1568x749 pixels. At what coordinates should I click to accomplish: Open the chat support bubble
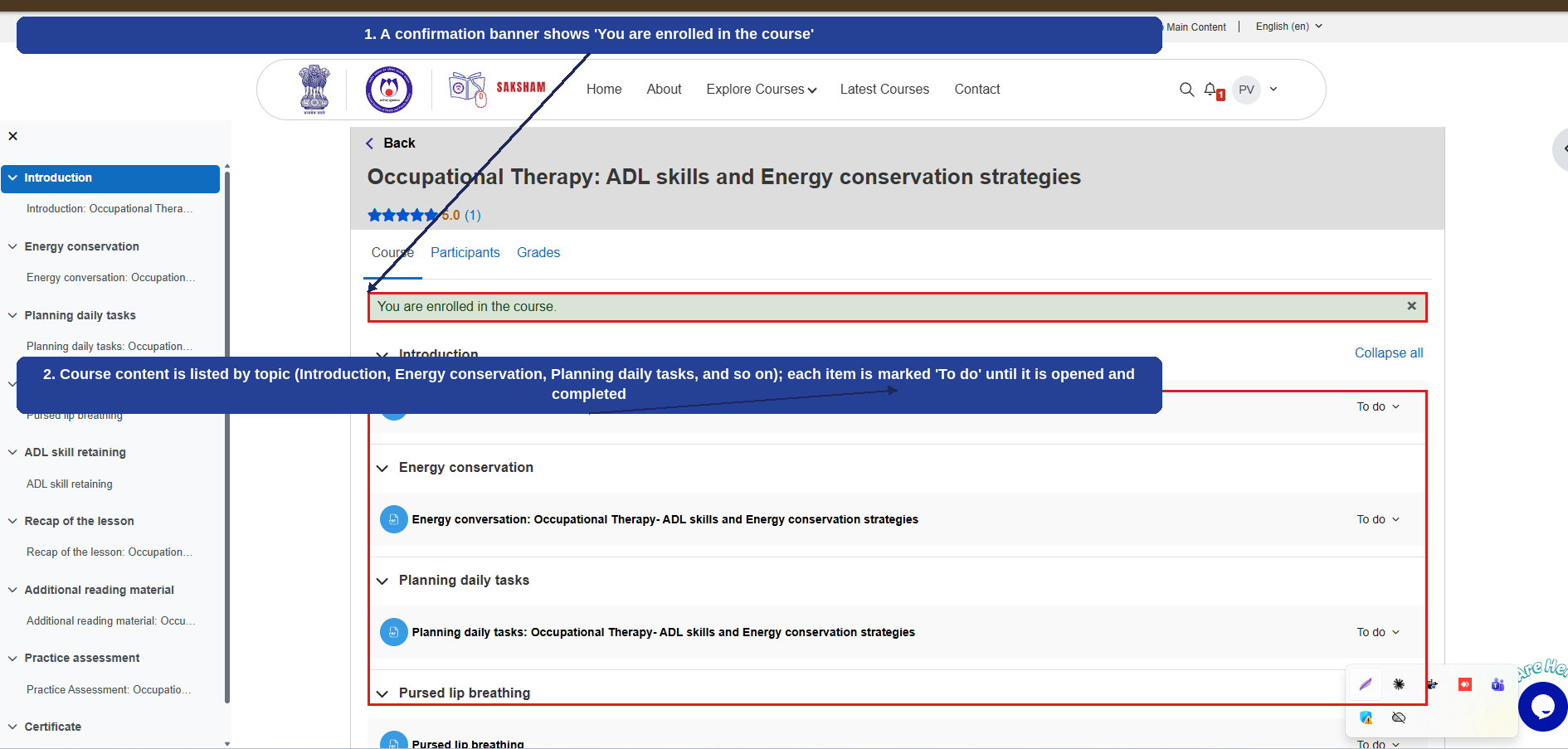pos(1543,707)
